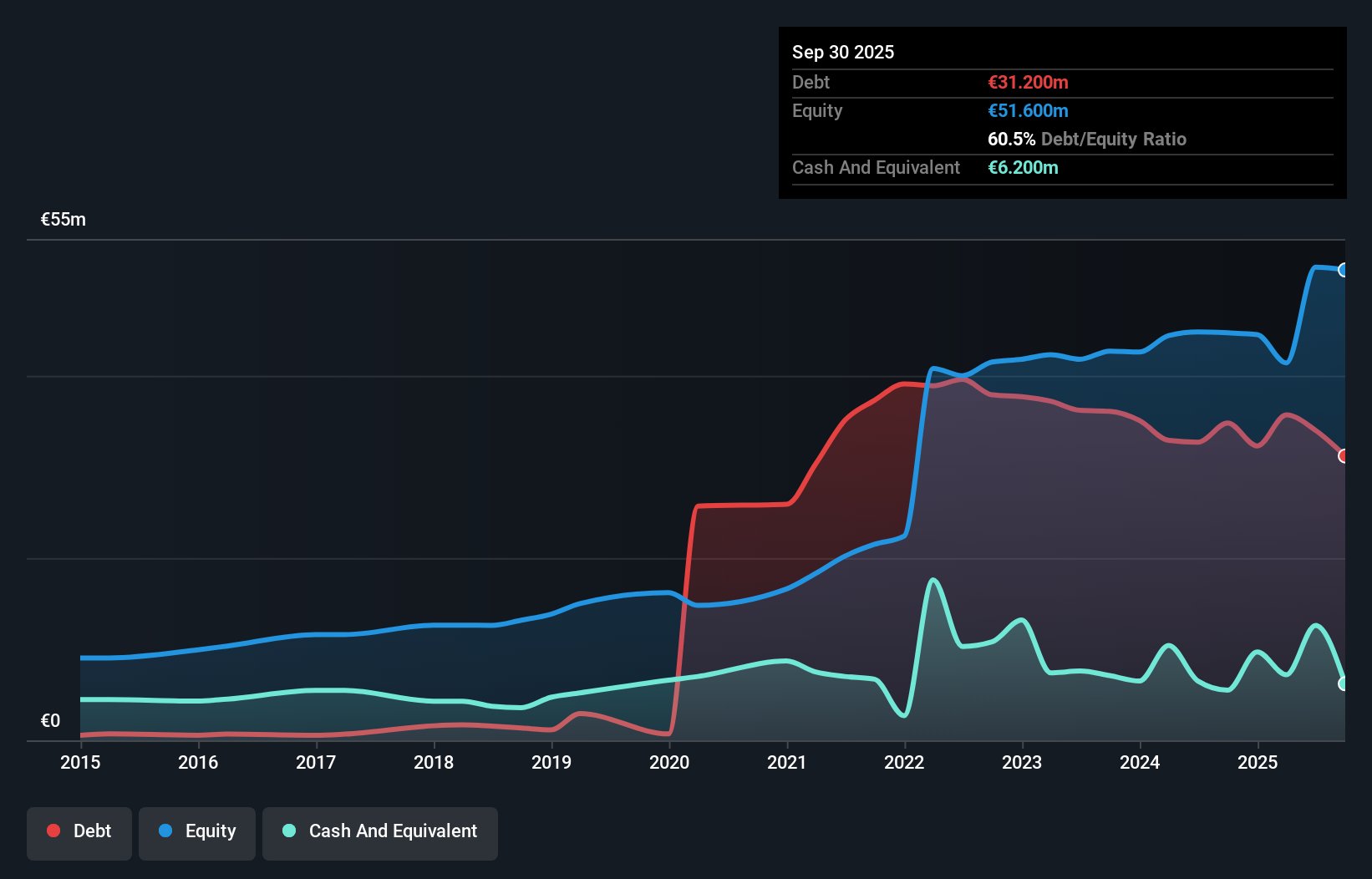This screenshot has height=879, width=1372.
Task: Select the Equity endpoint marker on the chart
Action: click(1344, 269)
